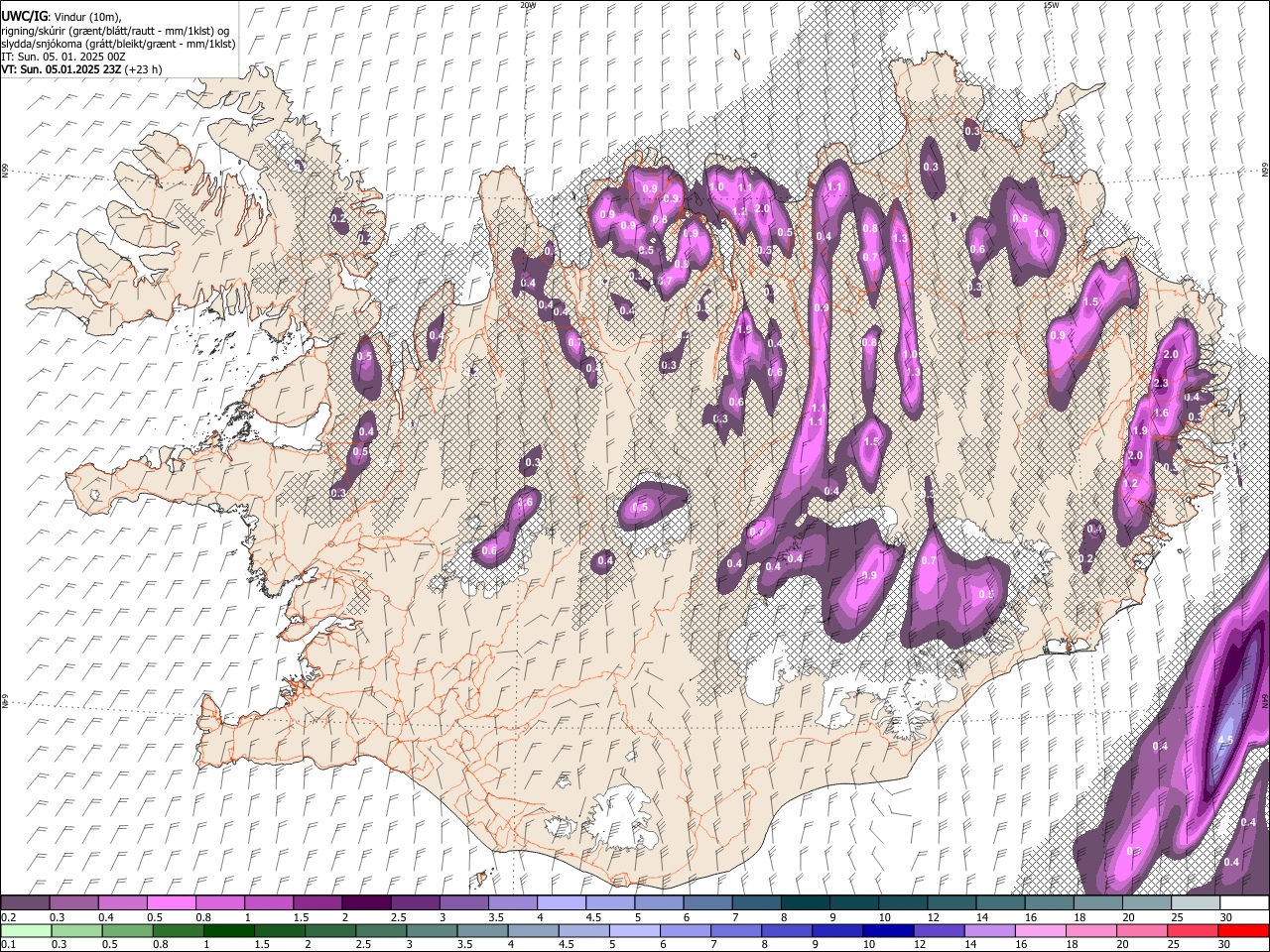Select the violet lower swatch between 12 and 14
The width and height of the screenshot is (1270, 952).
pyautogui.click(x=938, y=931)
